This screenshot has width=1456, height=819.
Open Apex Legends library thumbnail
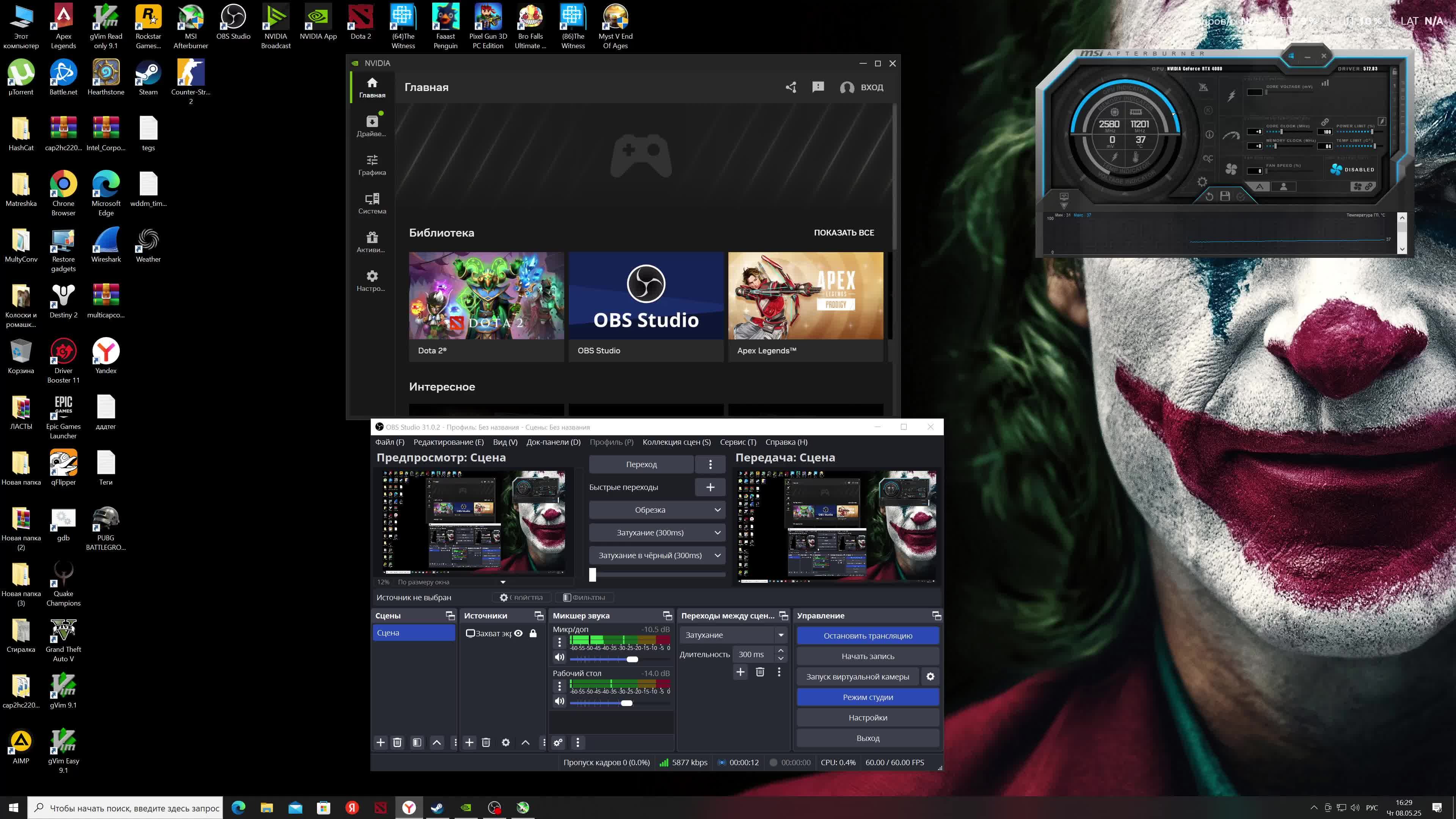[805, 296]
